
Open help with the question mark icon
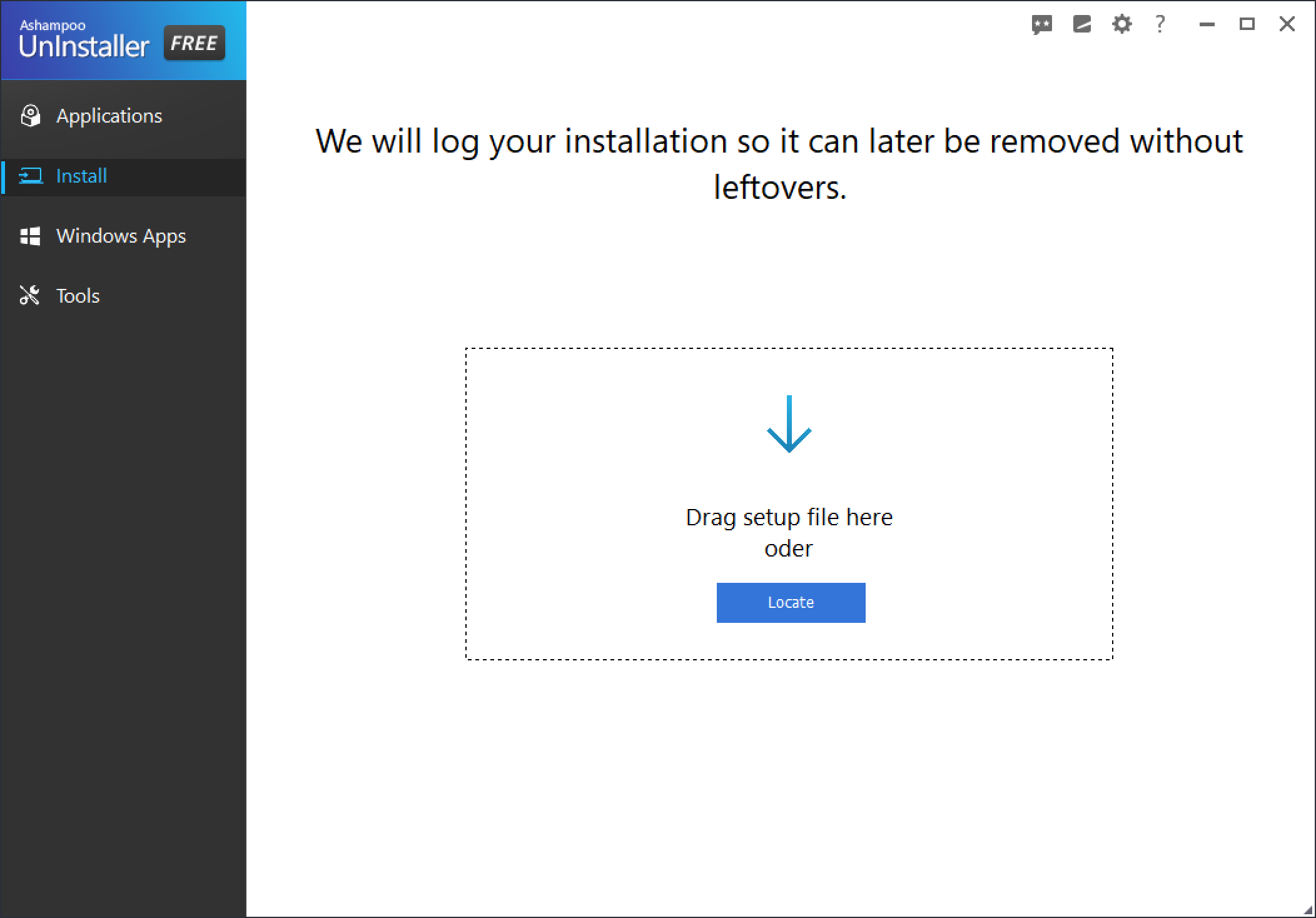1160,24
